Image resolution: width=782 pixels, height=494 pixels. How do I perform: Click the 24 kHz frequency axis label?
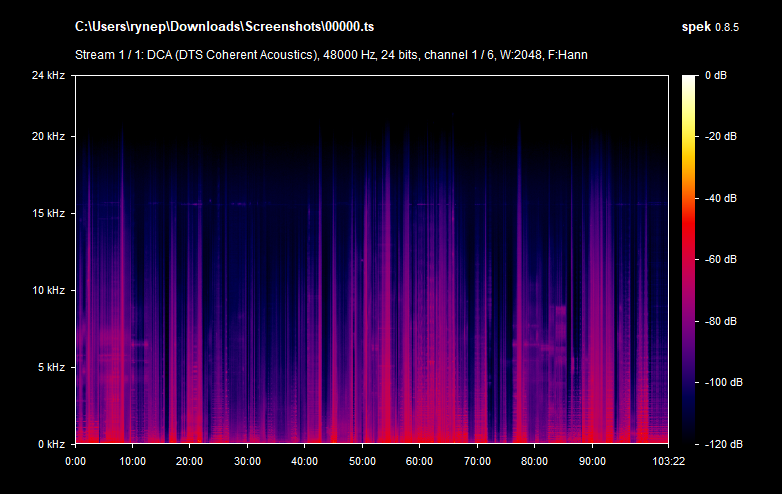47,75
